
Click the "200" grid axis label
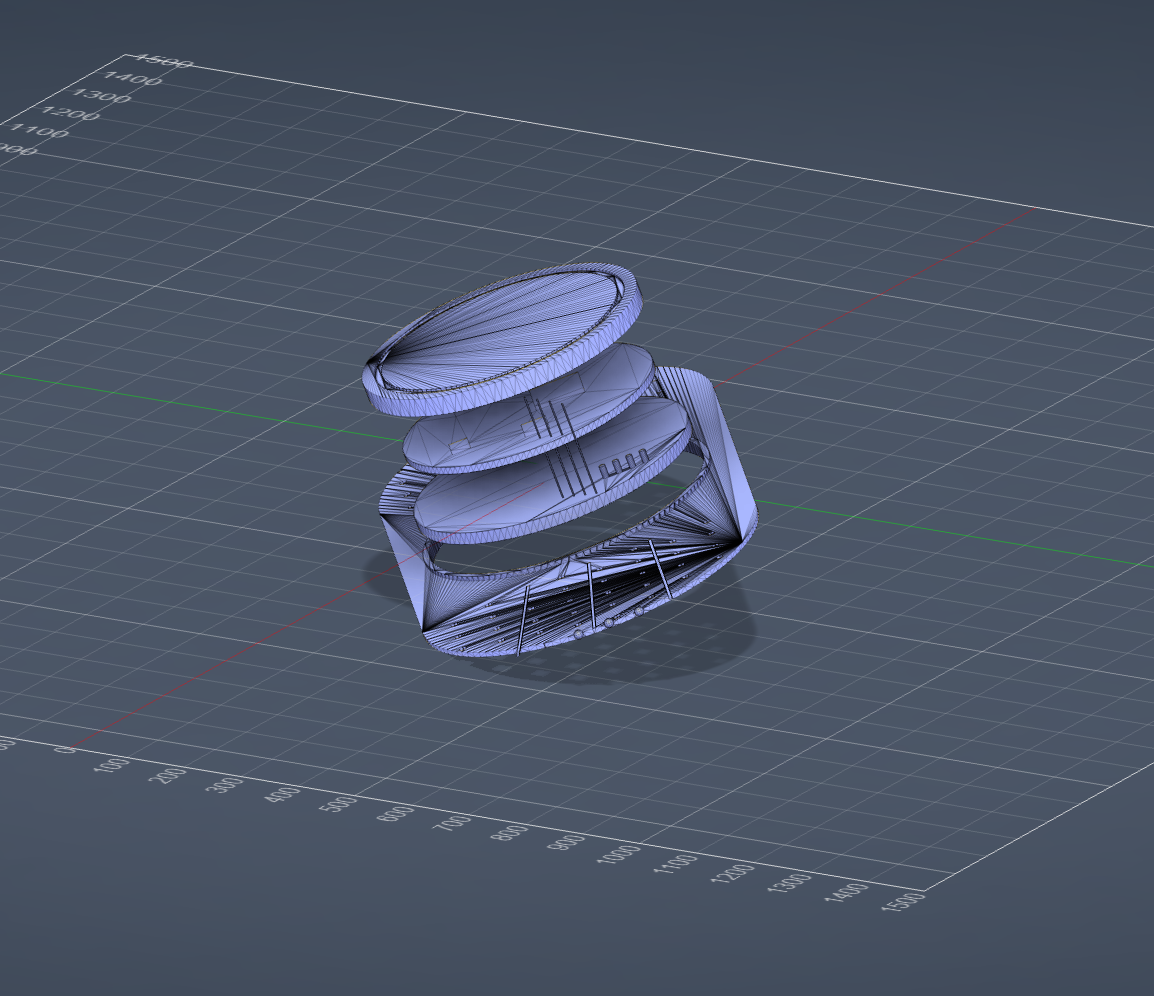[x=169, y=774]
